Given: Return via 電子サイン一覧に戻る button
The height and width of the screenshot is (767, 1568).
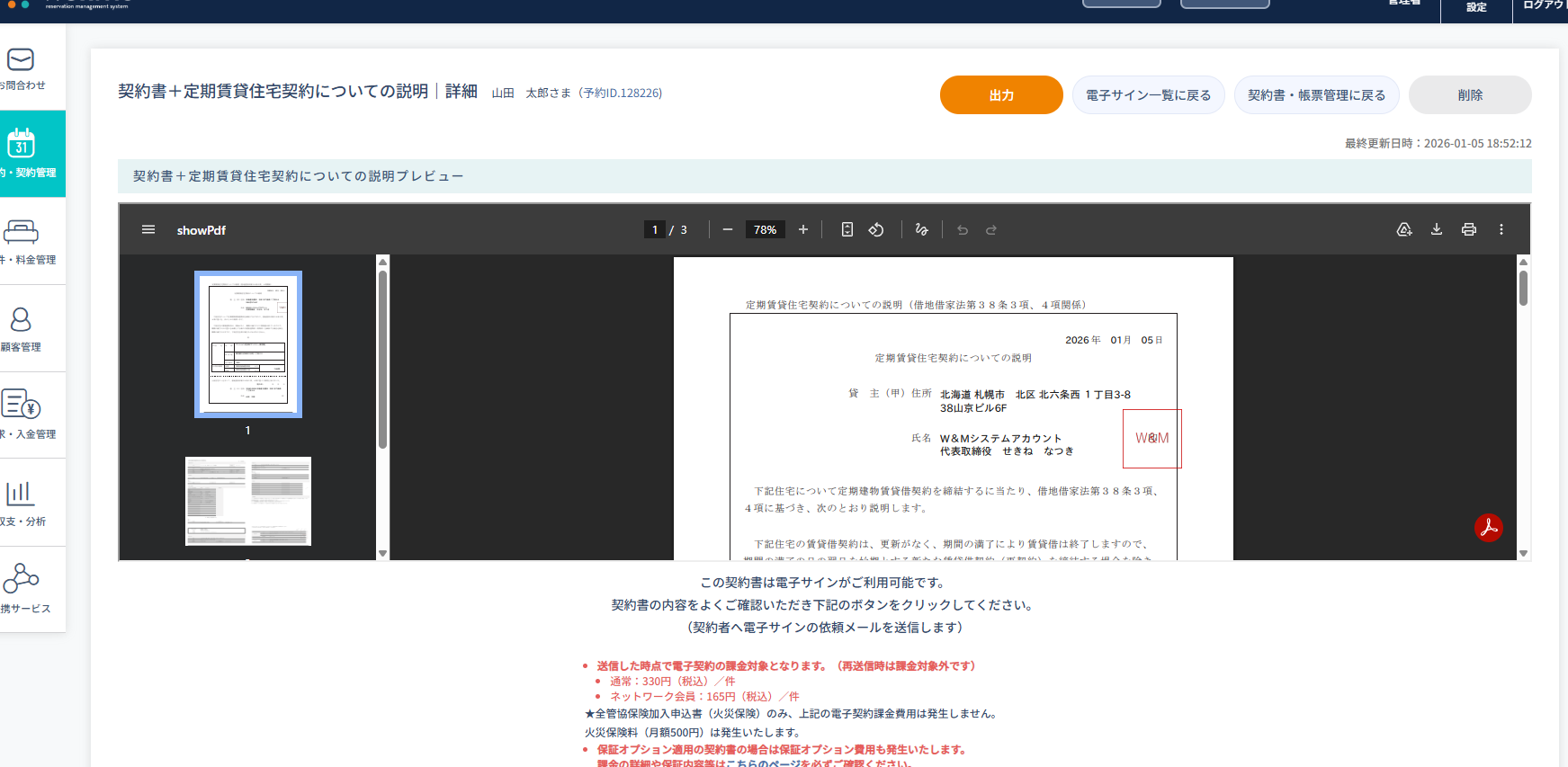Looking at the screenshot, I should coord(1149,94).
